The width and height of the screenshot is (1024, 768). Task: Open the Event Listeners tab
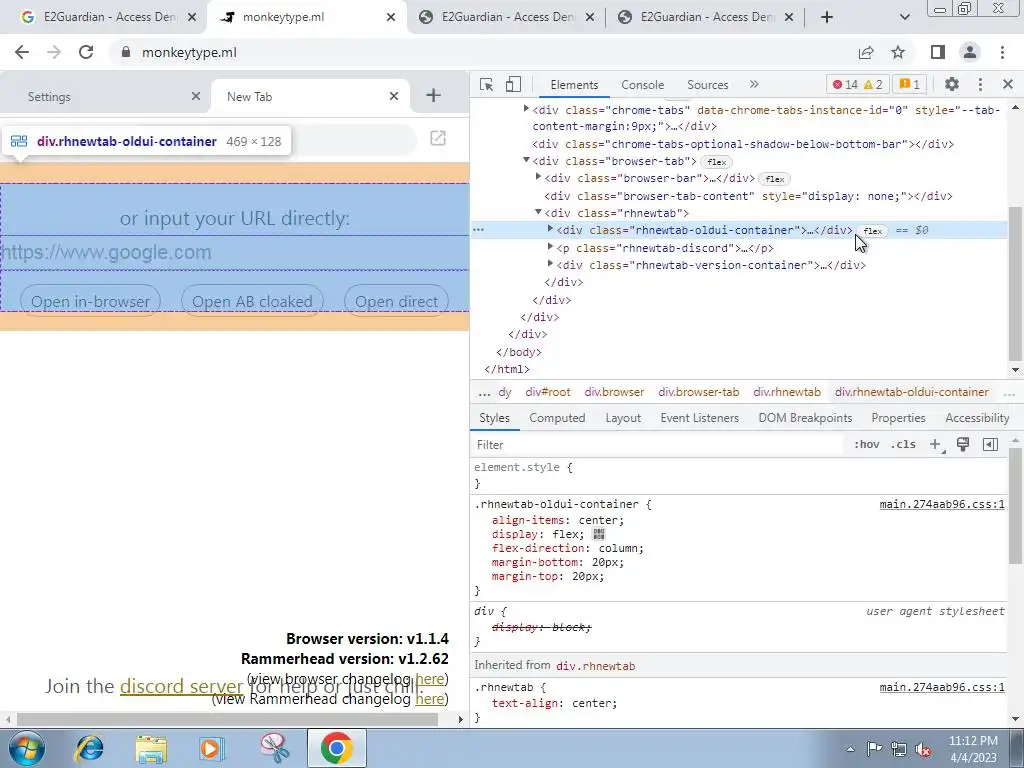(x=699, y=418)
